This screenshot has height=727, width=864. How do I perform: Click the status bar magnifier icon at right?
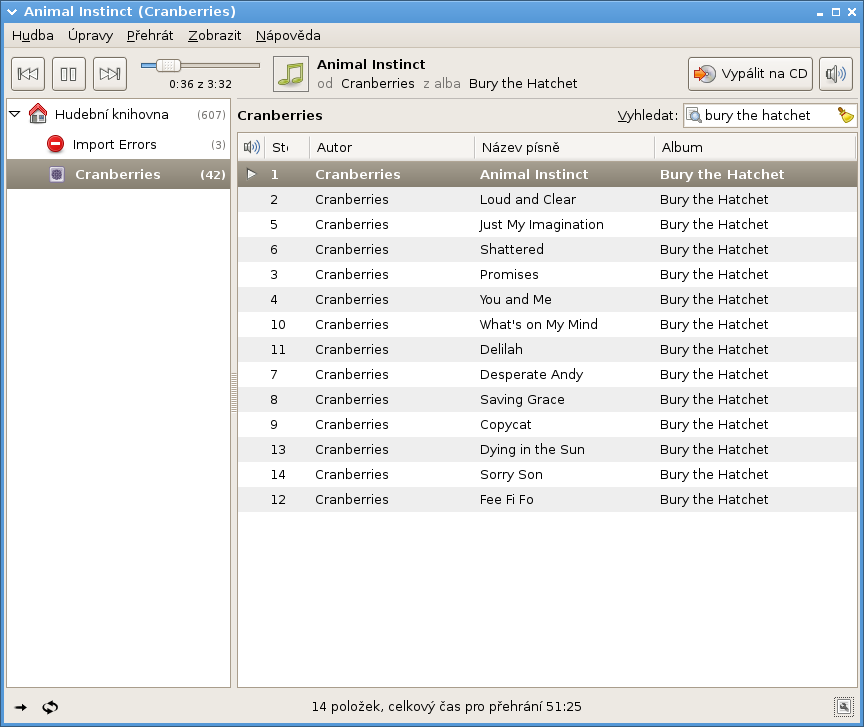(x=844, y=707)
